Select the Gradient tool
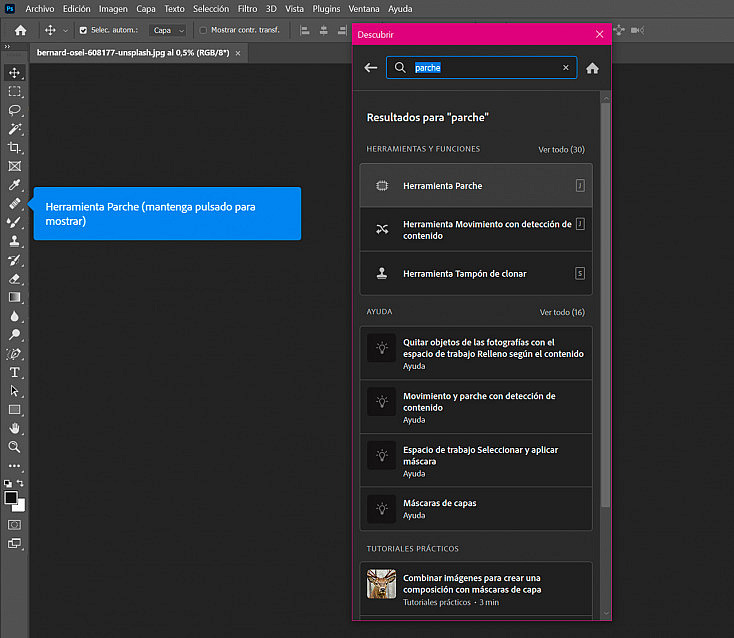The height and width of the screenshot is (638, 734). (x=15, y=298)
